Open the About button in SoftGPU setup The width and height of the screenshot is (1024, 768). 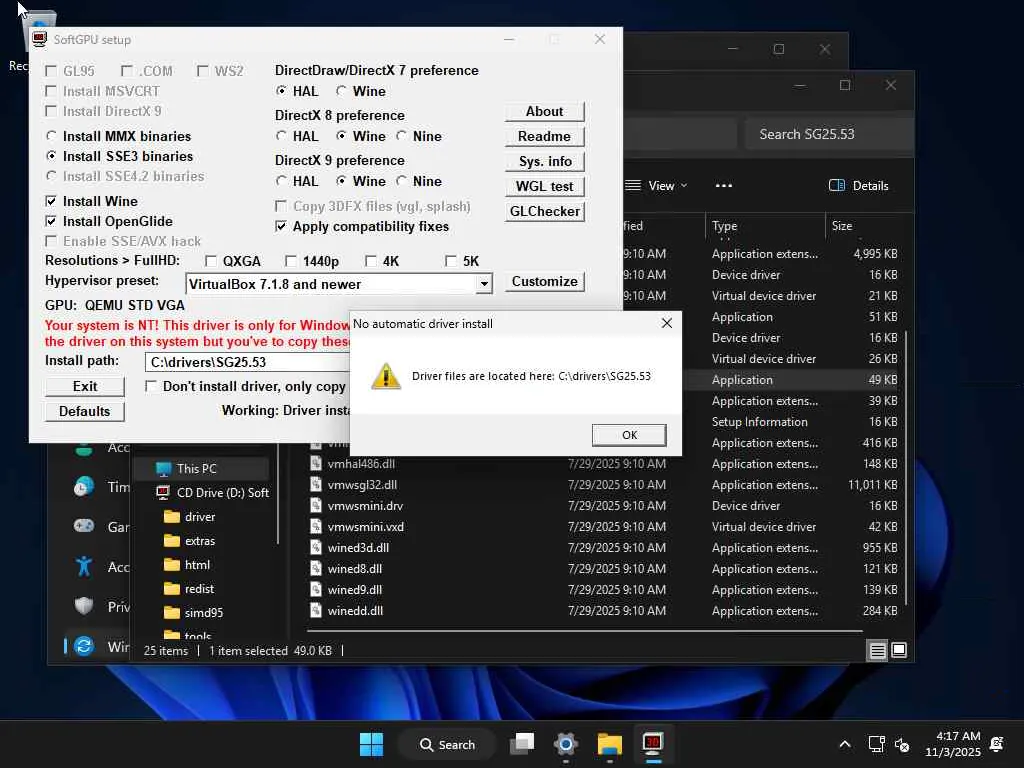point(544,112)
